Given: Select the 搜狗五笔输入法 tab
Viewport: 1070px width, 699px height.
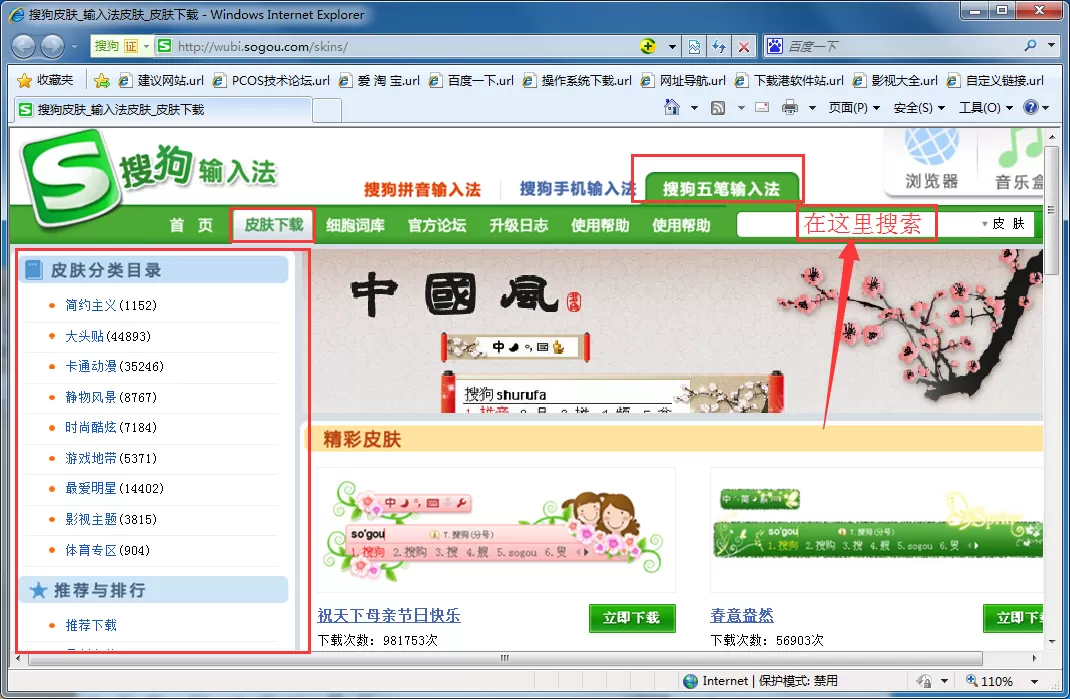Looking at the screenshot, I should pyautogui.click(x=721, y=188).
